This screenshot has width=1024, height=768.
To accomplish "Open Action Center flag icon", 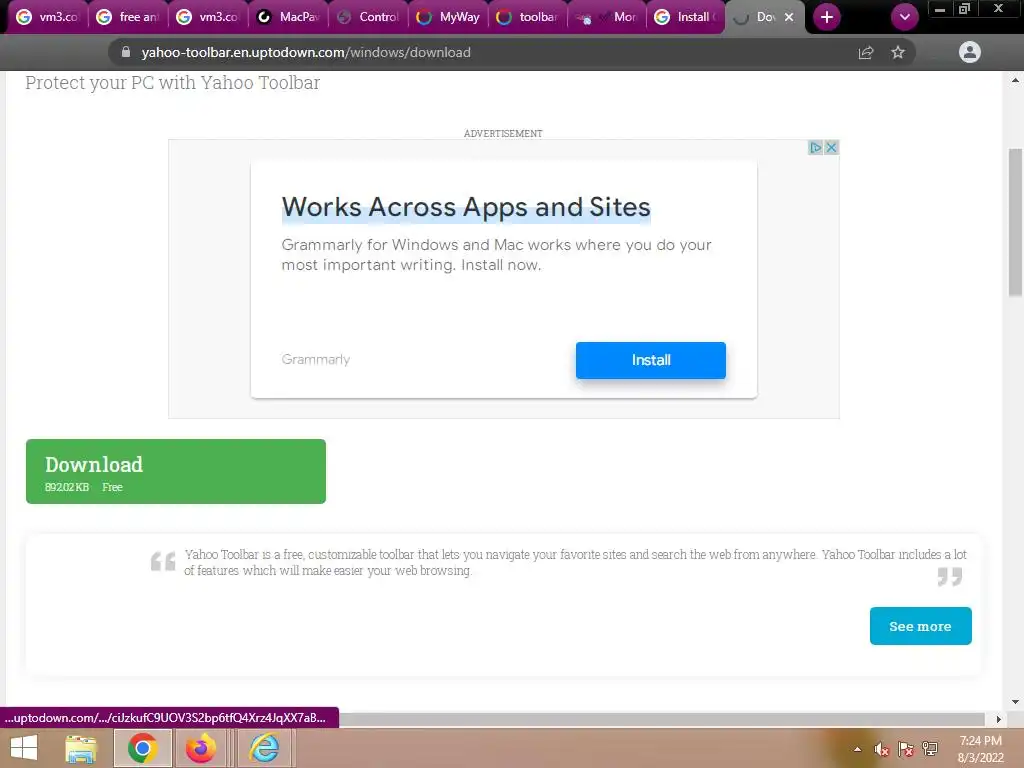I will click(x=906, y=749).
